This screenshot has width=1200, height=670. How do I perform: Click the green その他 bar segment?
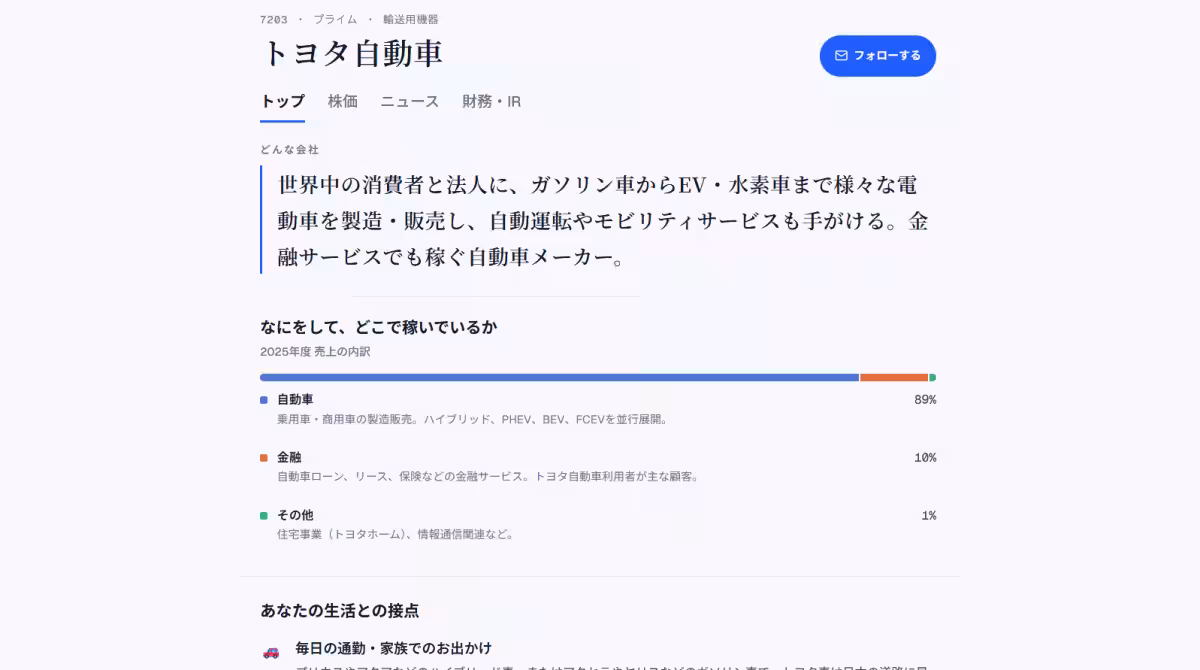[932, 378]
